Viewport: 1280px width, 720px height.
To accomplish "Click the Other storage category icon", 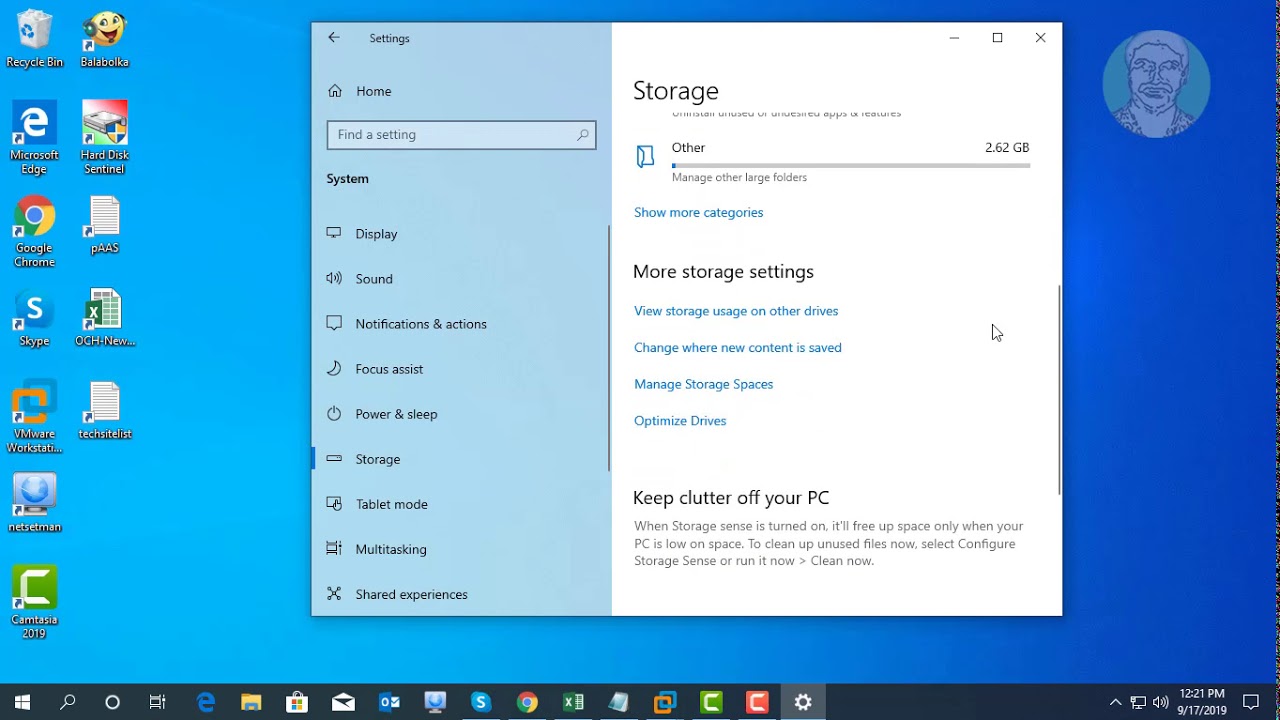I will coord(645,156).
